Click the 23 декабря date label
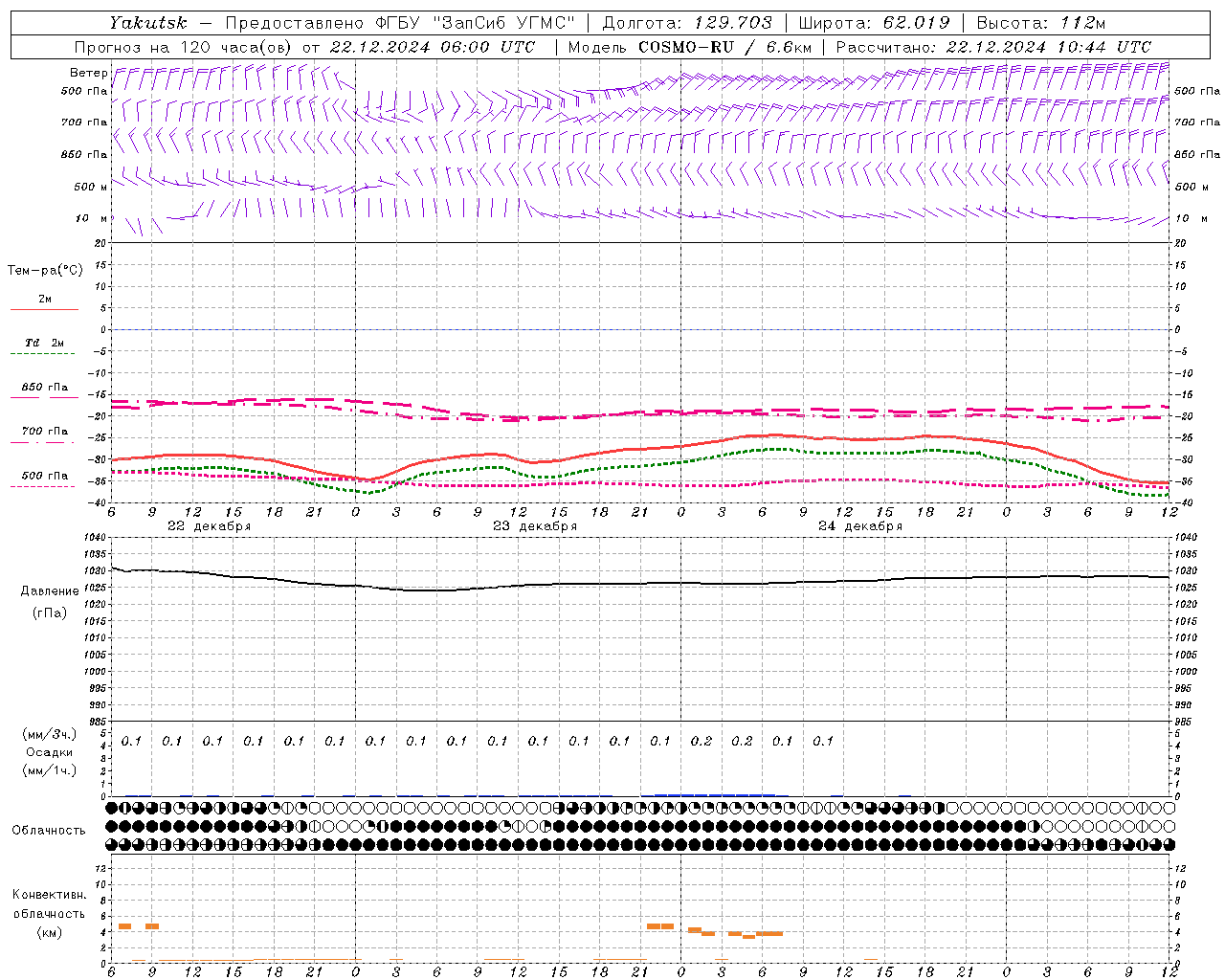The height and width of the screenshot is (980, 1225). pyautogui.click(x=535, y=526)
